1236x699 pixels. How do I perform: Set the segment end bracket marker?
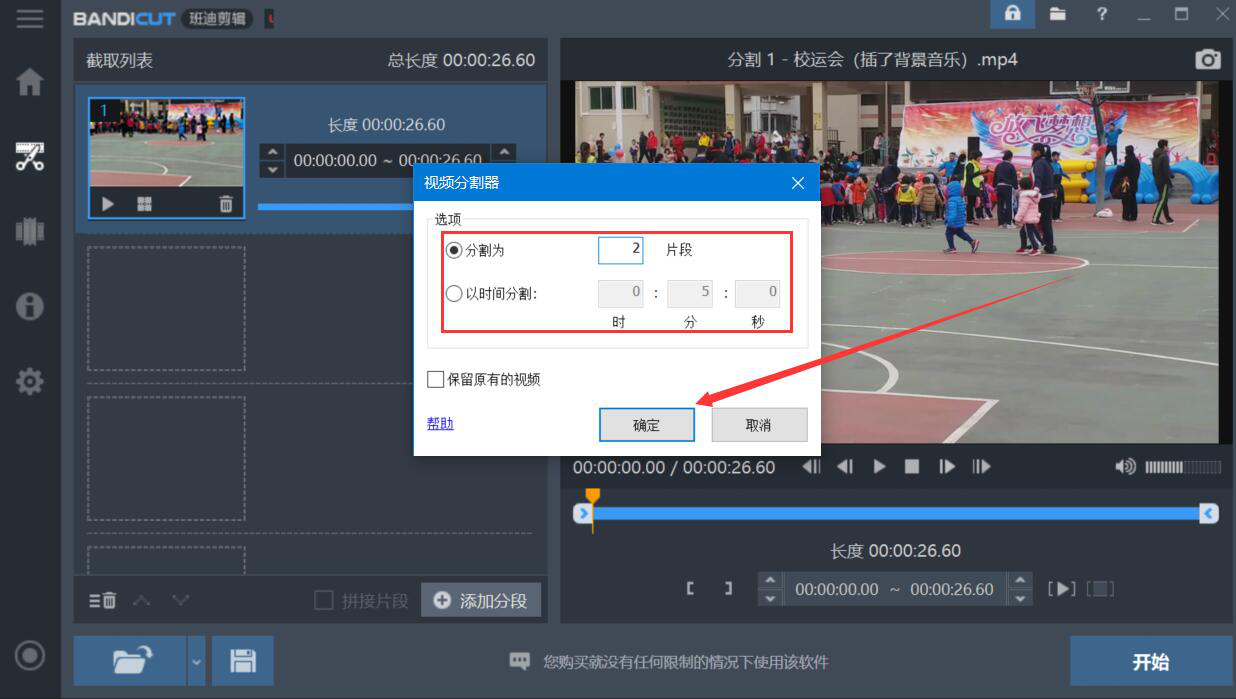pos(729,589)
